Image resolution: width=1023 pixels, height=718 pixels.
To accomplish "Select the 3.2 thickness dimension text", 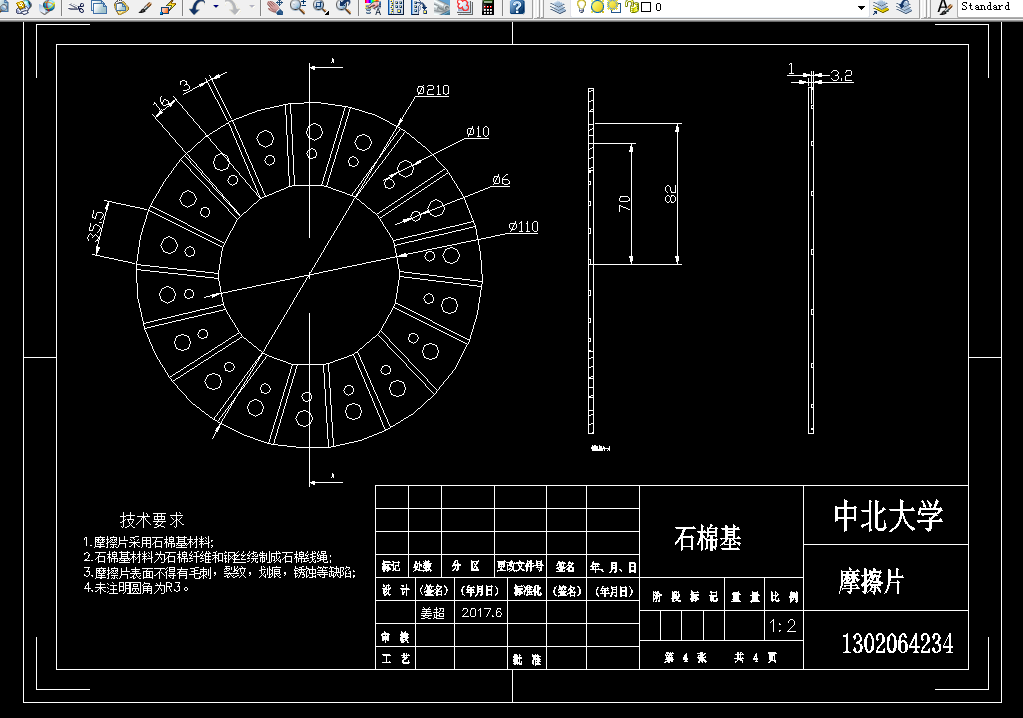I will (842, 76).
